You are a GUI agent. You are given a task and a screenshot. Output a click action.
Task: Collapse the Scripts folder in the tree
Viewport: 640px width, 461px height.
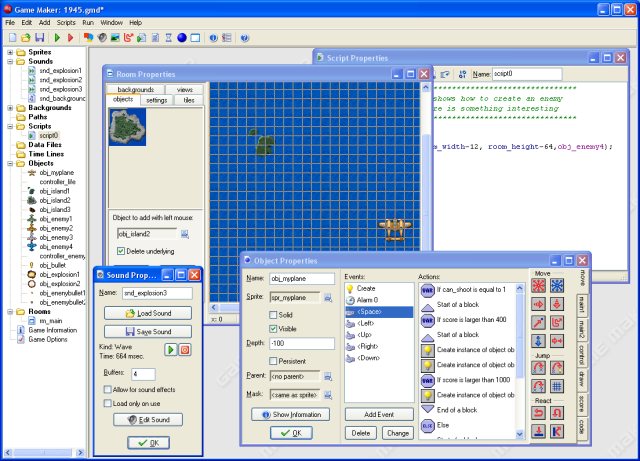(x=10, y=127)
